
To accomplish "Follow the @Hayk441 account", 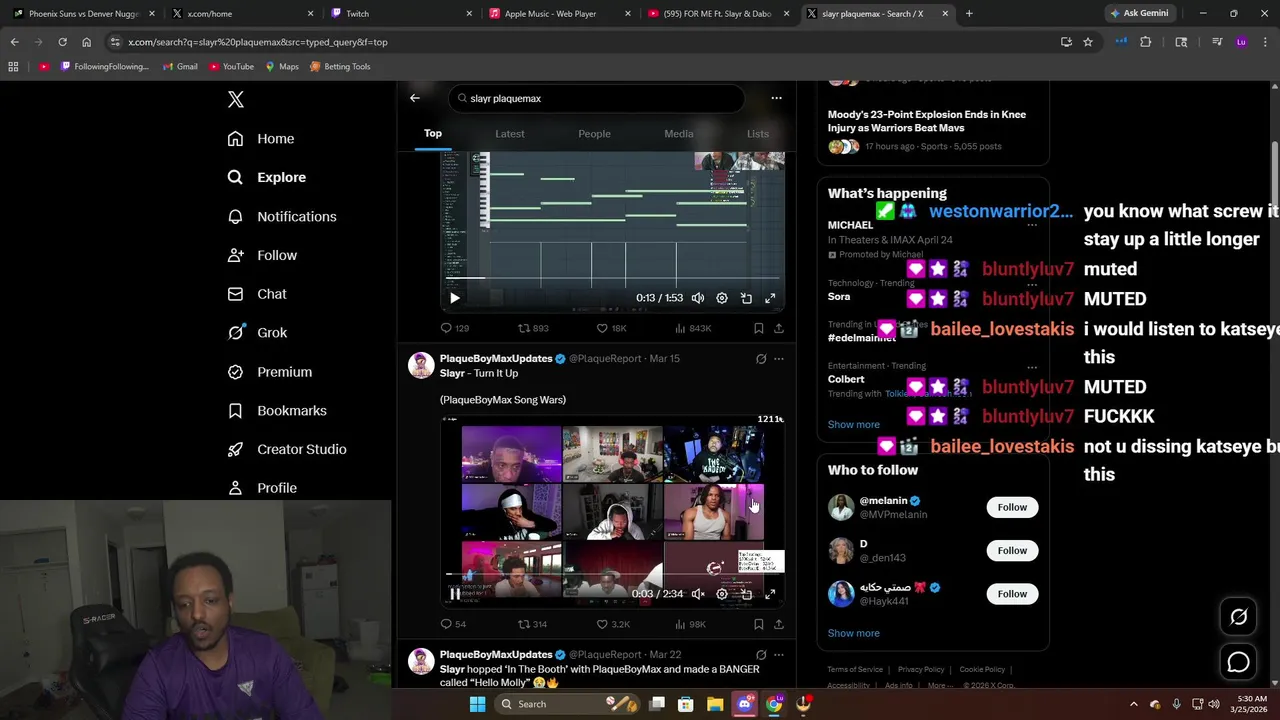I will click(1012, 594).
